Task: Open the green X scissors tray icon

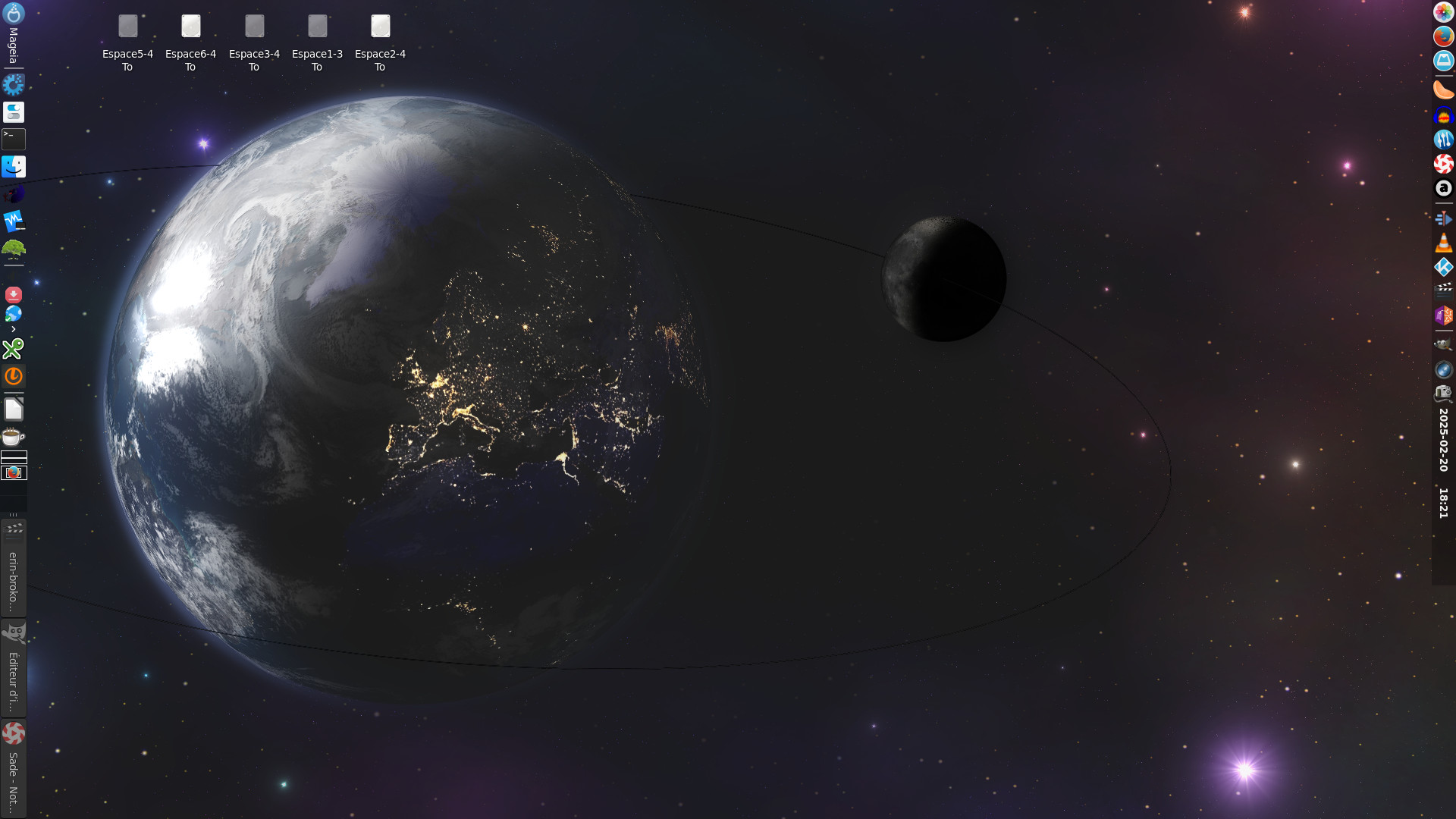Action: click(x=14, y=349)
